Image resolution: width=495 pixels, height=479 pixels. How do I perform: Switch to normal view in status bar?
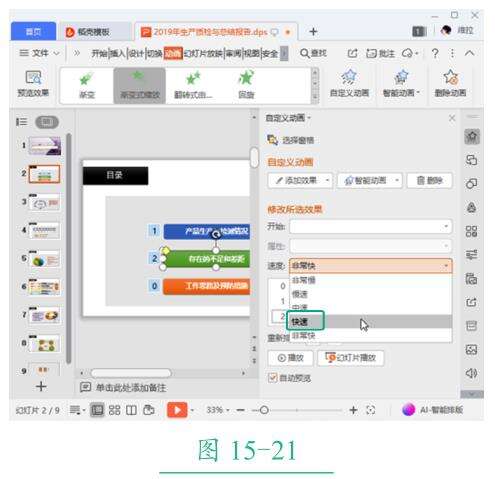[97, 410]
